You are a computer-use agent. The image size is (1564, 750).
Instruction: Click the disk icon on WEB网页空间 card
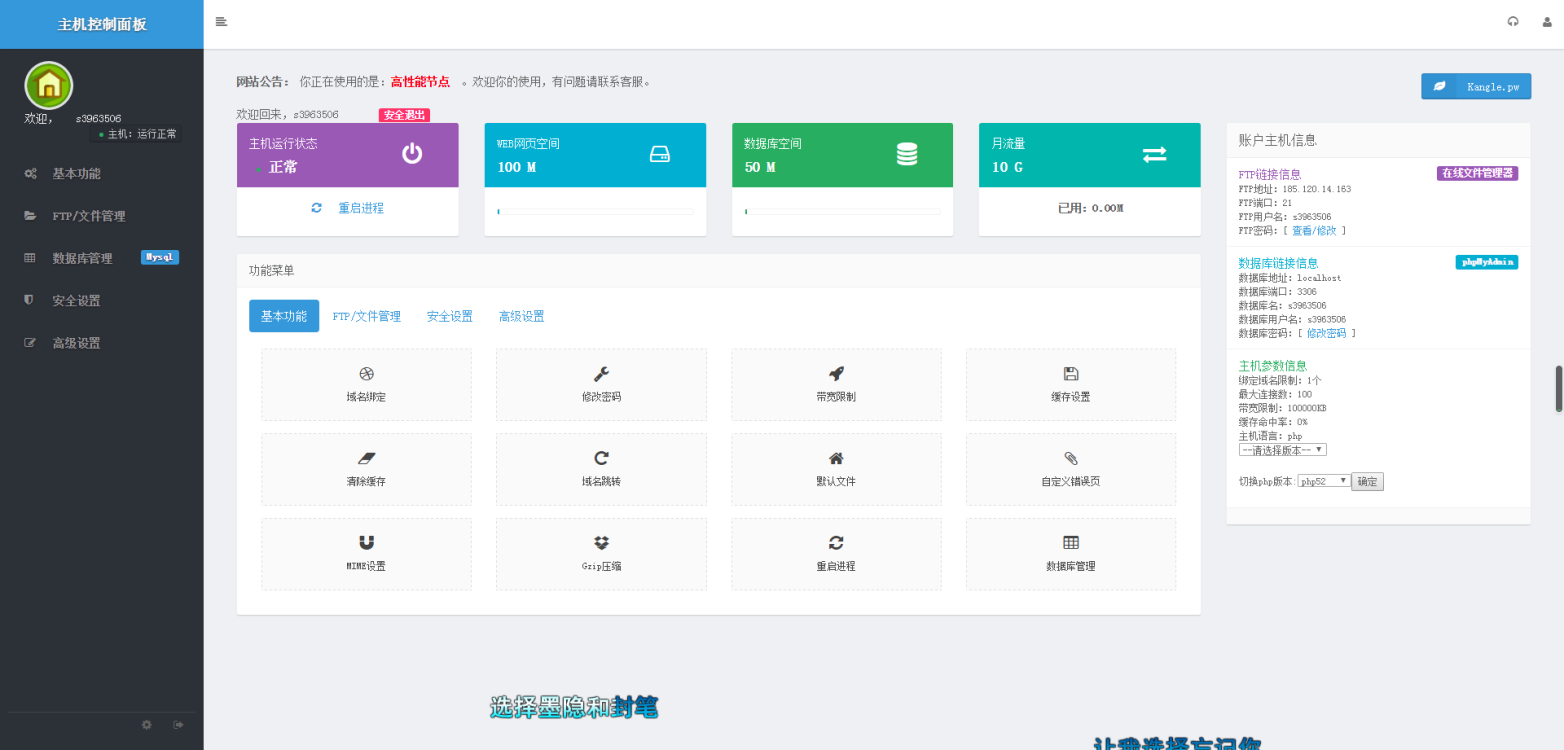pos(660,154)
